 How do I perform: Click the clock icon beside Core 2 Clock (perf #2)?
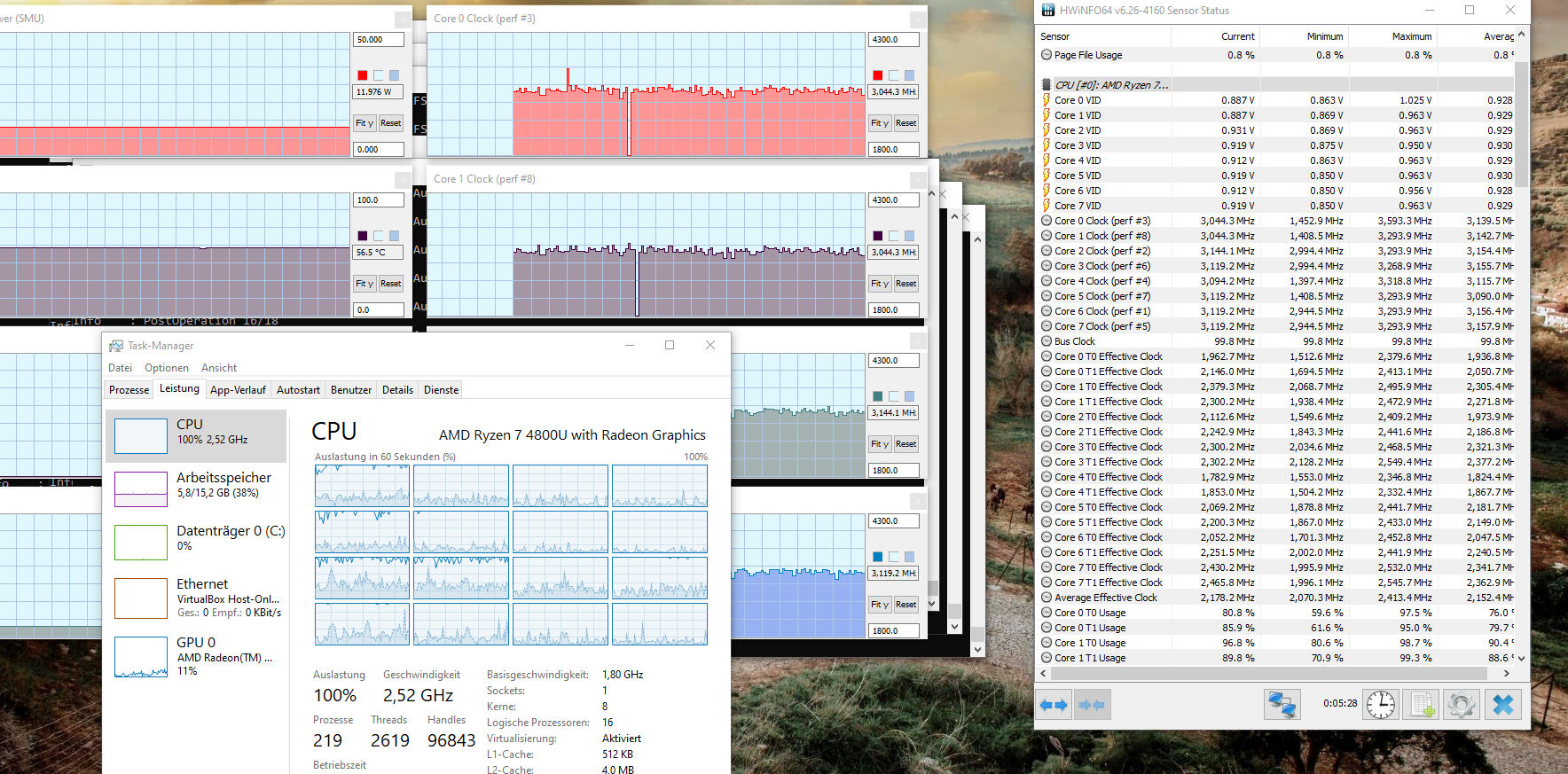(1047, 251)
